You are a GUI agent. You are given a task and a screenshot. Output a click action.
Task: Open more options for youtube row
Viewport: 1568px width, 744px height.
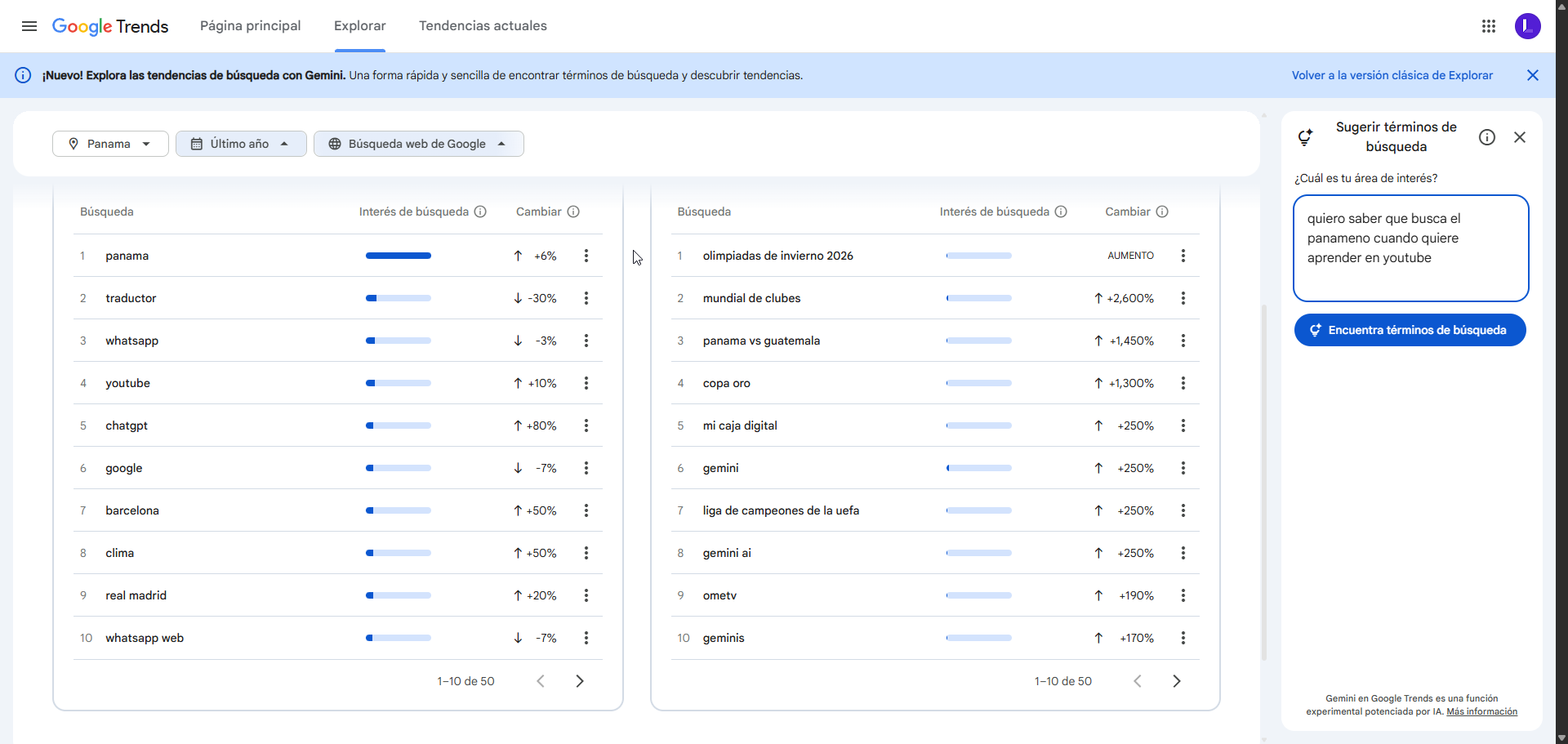coord(586,383)
